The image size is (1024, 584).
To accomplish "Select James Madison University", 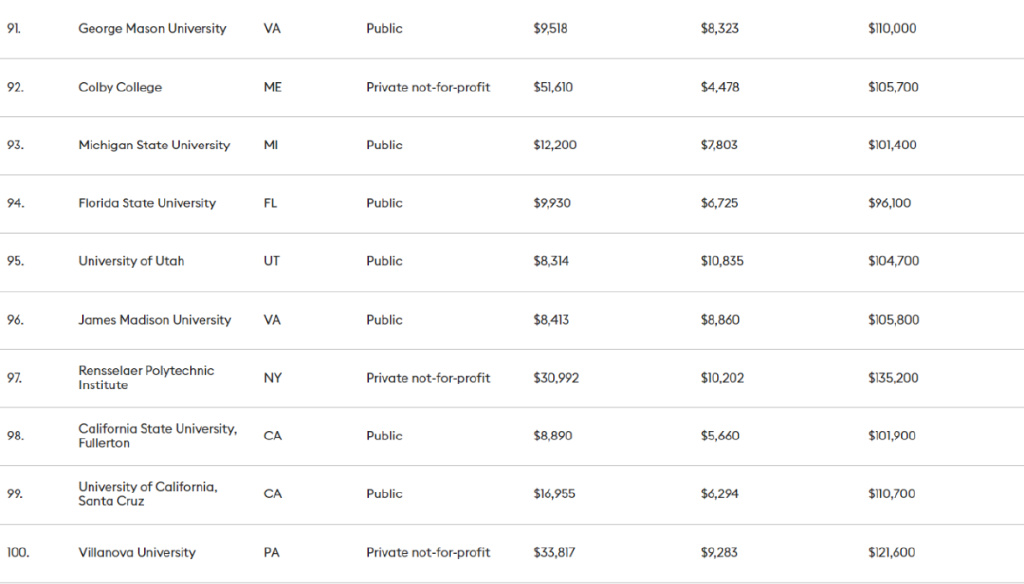I will (154, 320).
